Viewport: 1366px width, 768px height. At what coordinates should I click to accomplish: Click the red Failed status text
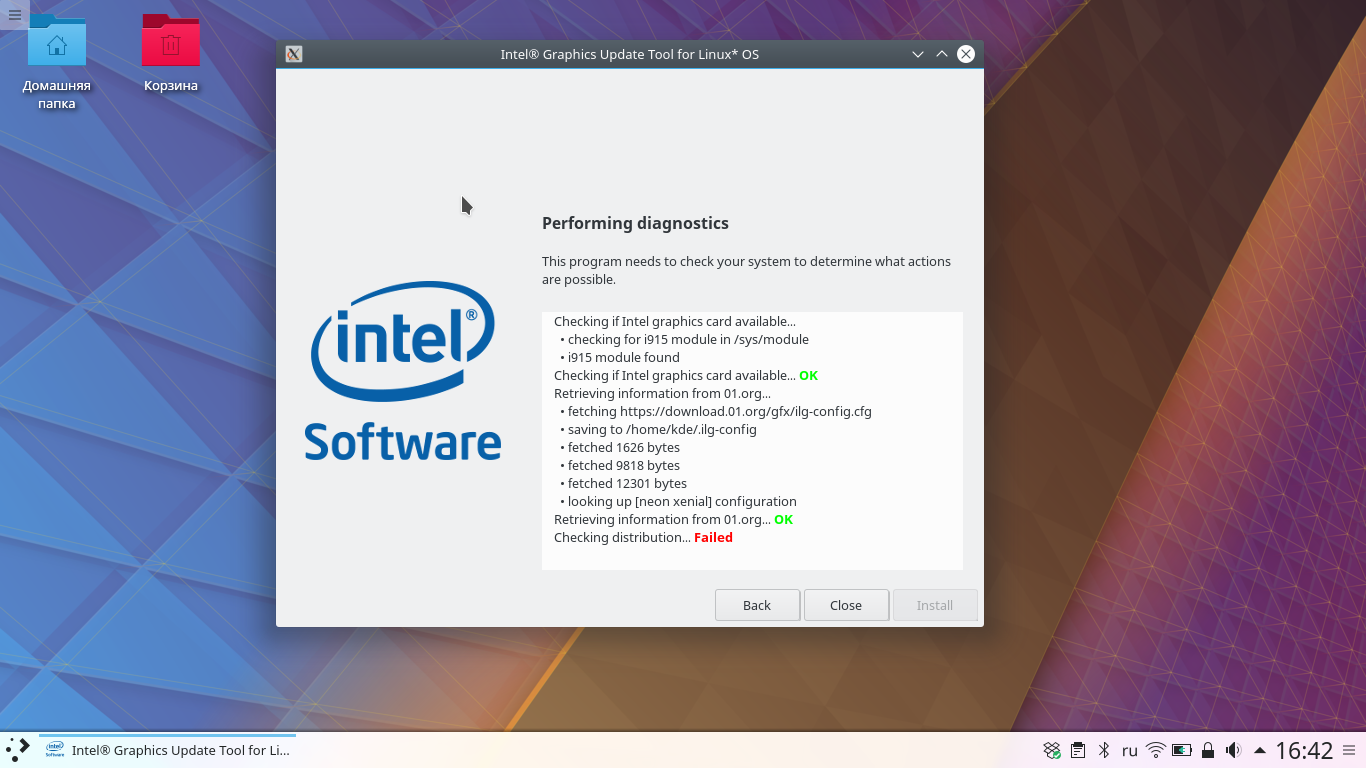click(713, 537)
